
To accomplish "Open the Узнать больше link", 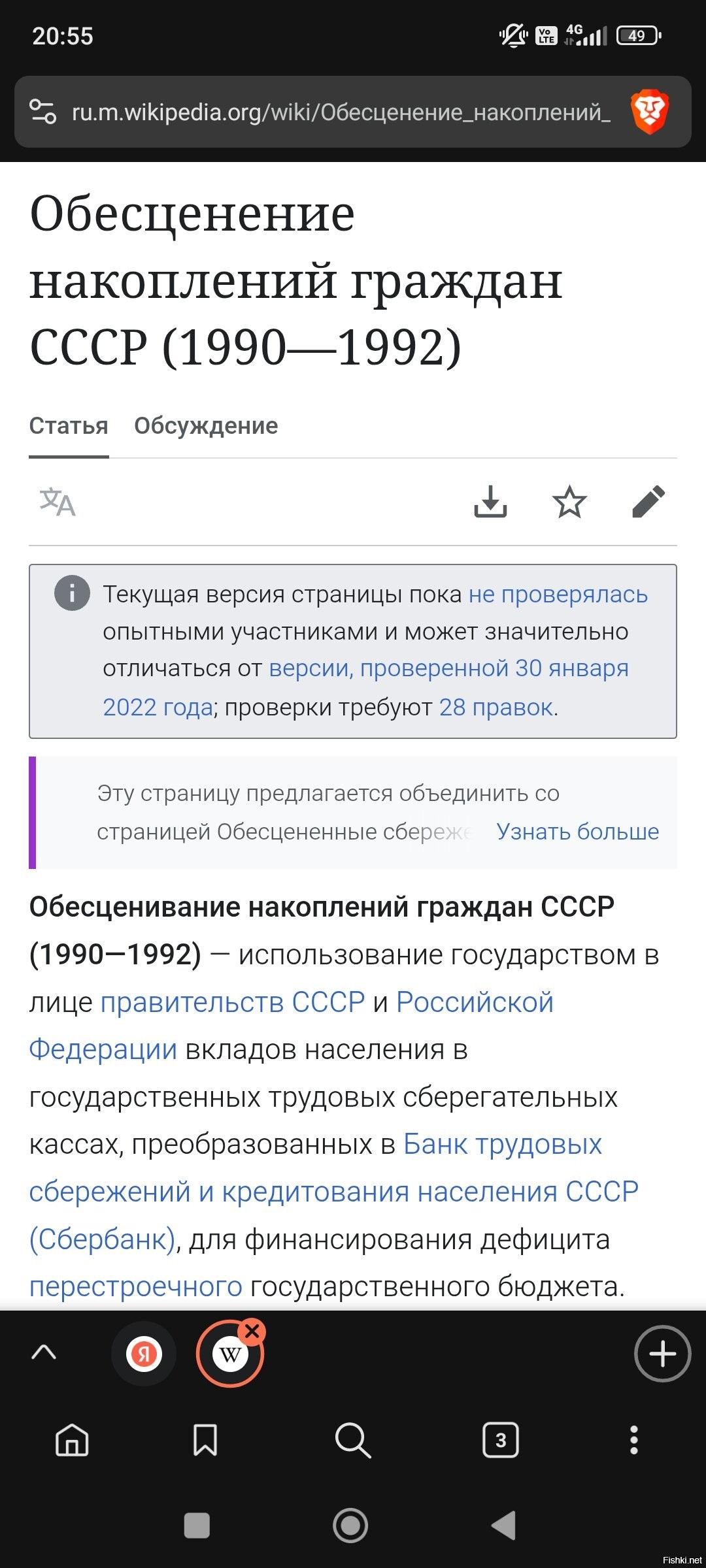I will pos(578,831).
